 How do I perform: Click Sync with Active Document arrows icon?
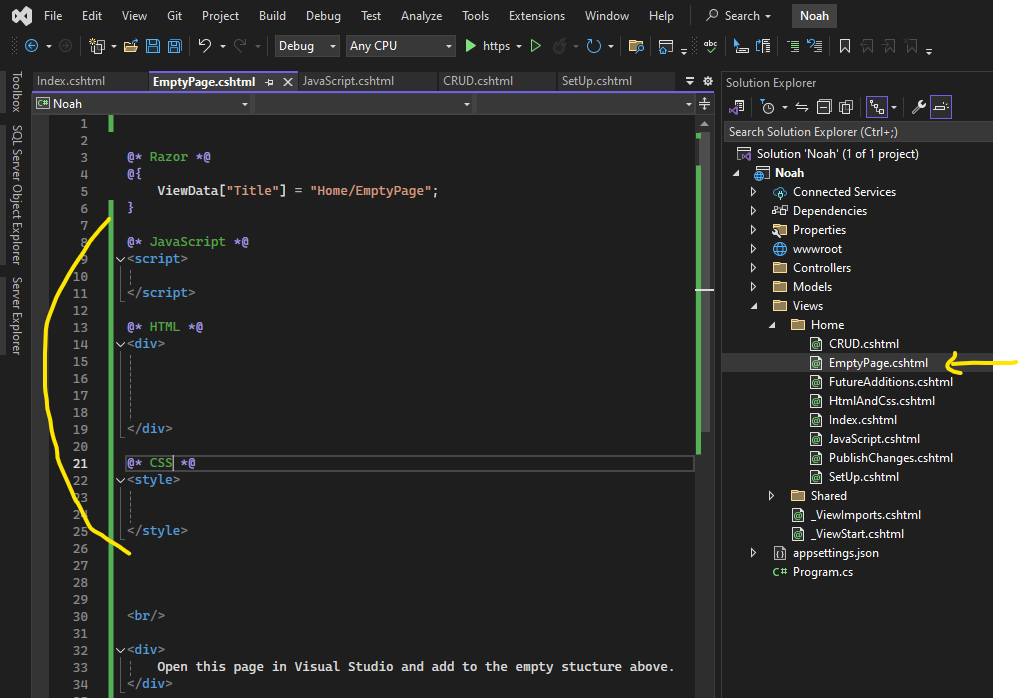tap(802, 107)
